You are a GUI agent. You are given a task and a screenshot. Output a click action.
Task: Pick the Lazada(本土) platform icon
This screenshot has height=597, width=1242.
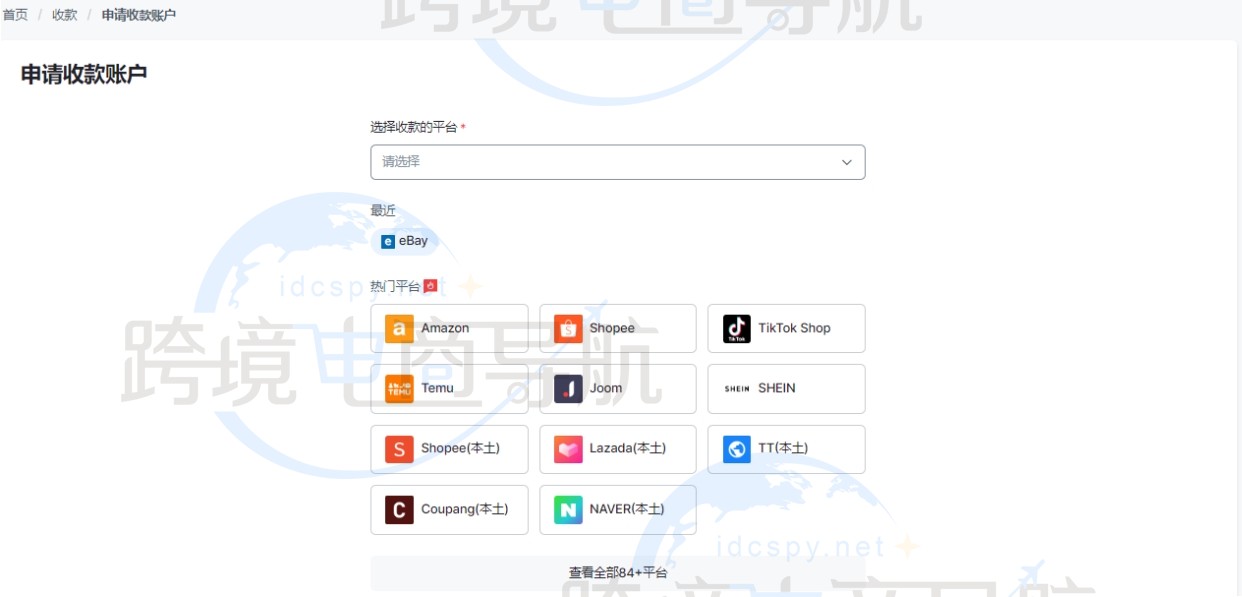click(617, 449)
